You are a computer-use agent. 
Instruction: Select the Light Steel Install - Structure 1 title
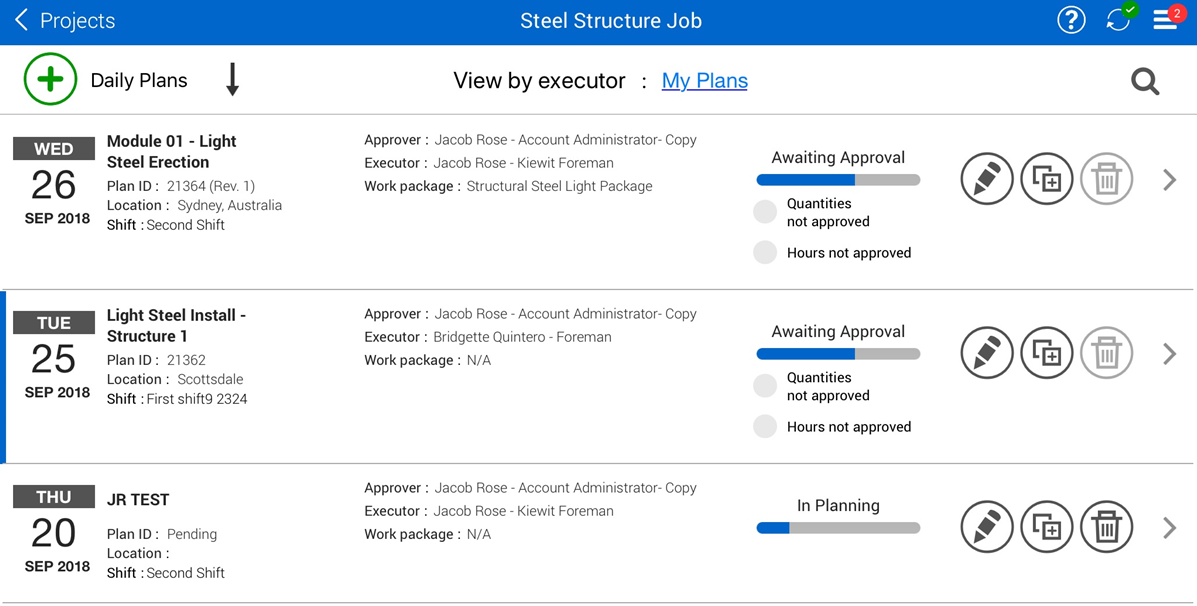[x=176, y=325]
